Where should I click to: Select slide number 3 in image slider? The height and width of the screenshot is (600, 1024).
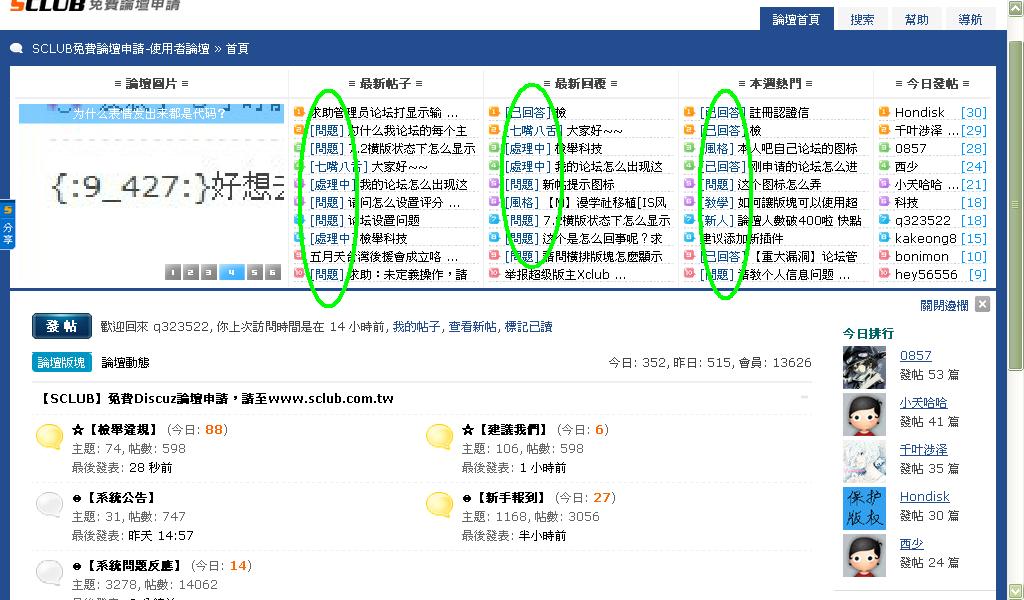(x=208, y=272)
